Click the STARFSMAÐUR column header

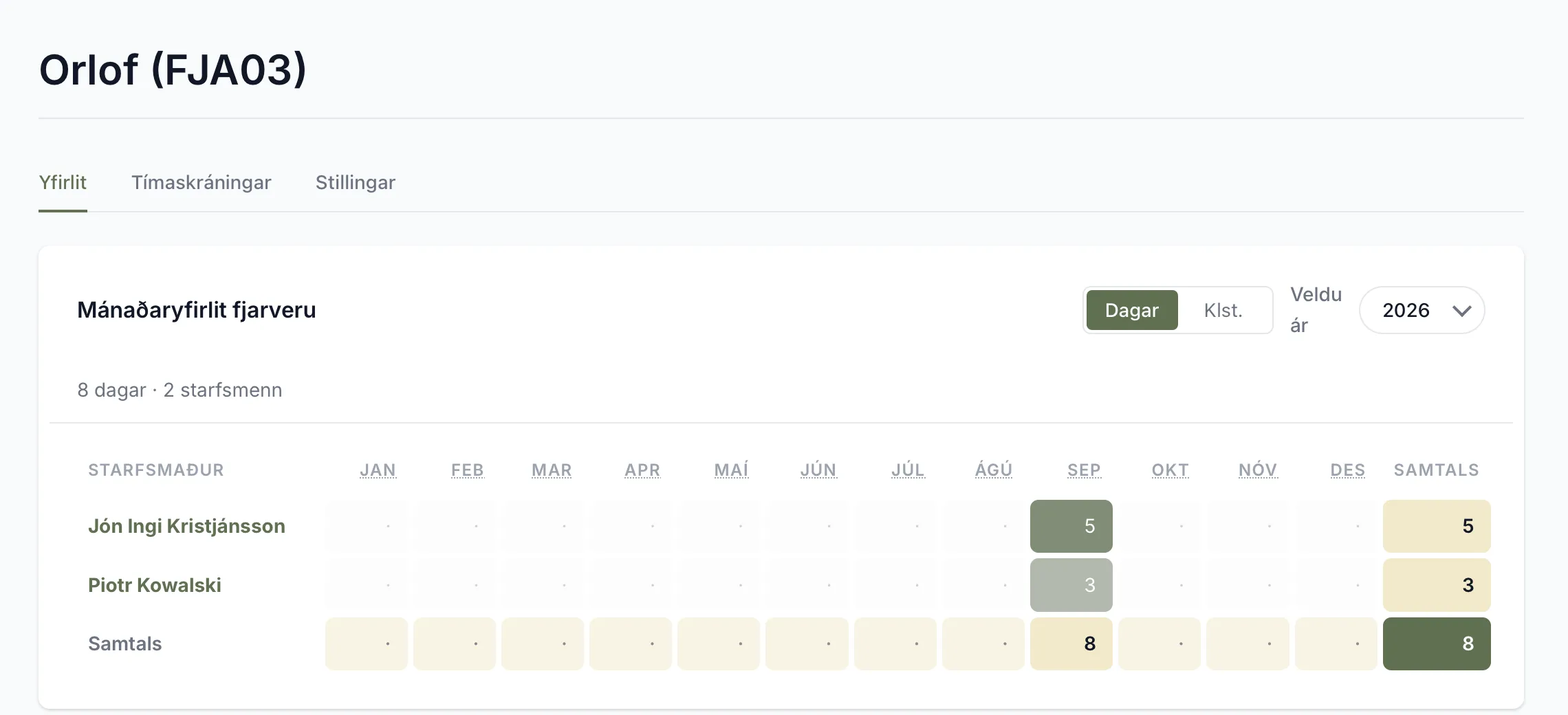click(156, 470)
